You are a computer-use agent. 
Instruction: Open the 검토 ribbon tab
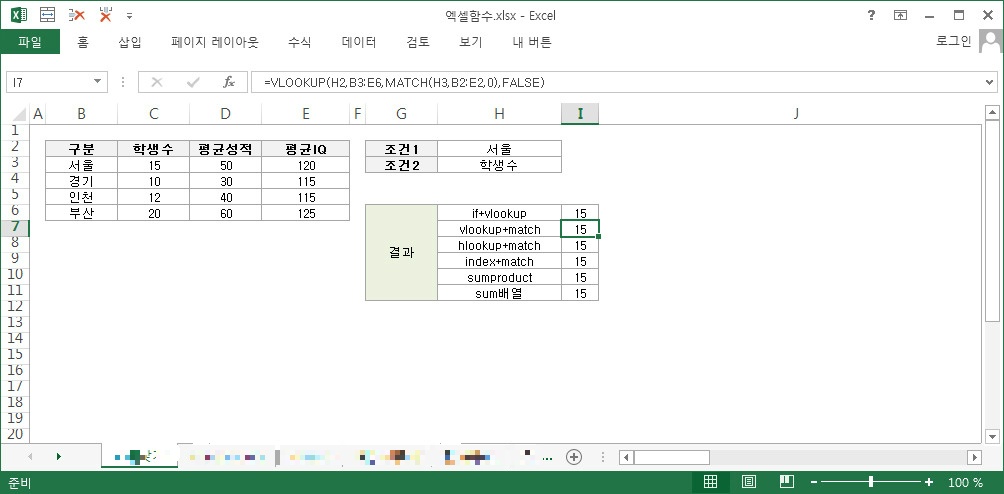[x=418, y=42]
